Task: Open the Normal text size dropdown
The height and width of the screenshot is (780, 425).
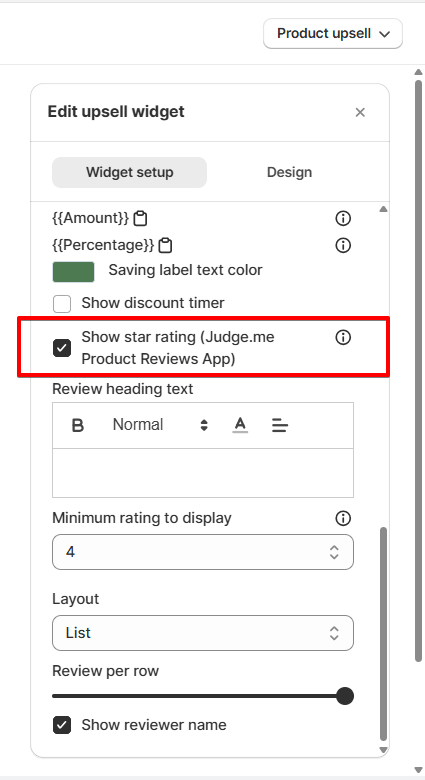Action: (x=160, y=425)
